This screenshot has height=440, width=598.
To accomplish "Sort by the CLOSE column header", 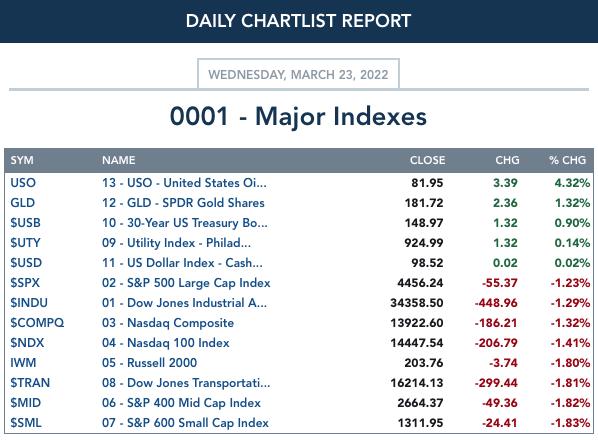I will [x=427, y=160].
